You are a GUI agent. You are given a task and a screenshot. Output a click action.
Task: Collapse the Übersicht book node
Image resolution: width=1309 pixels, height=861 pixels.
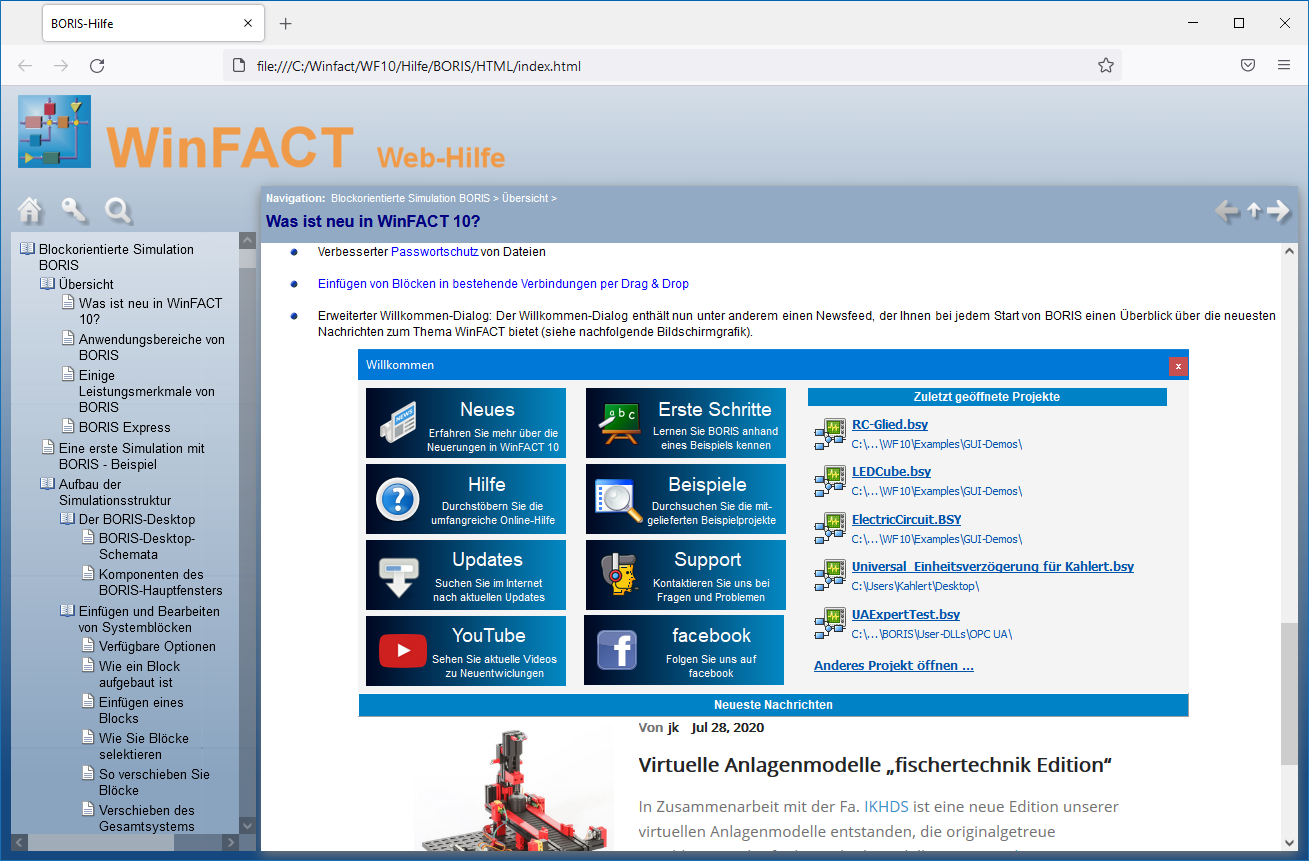[x=47, y=284]
